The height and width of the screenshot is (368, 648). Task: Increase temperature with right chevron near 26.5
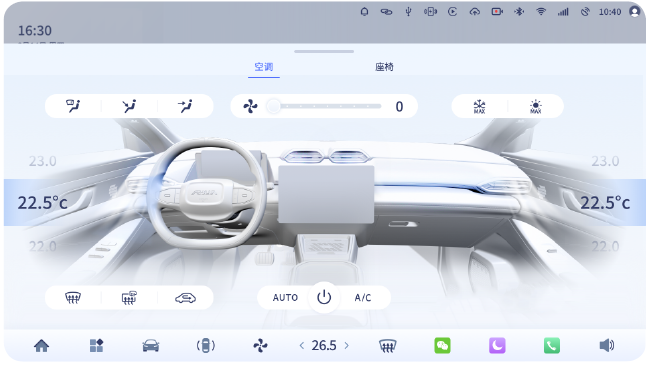pos(346,345)
